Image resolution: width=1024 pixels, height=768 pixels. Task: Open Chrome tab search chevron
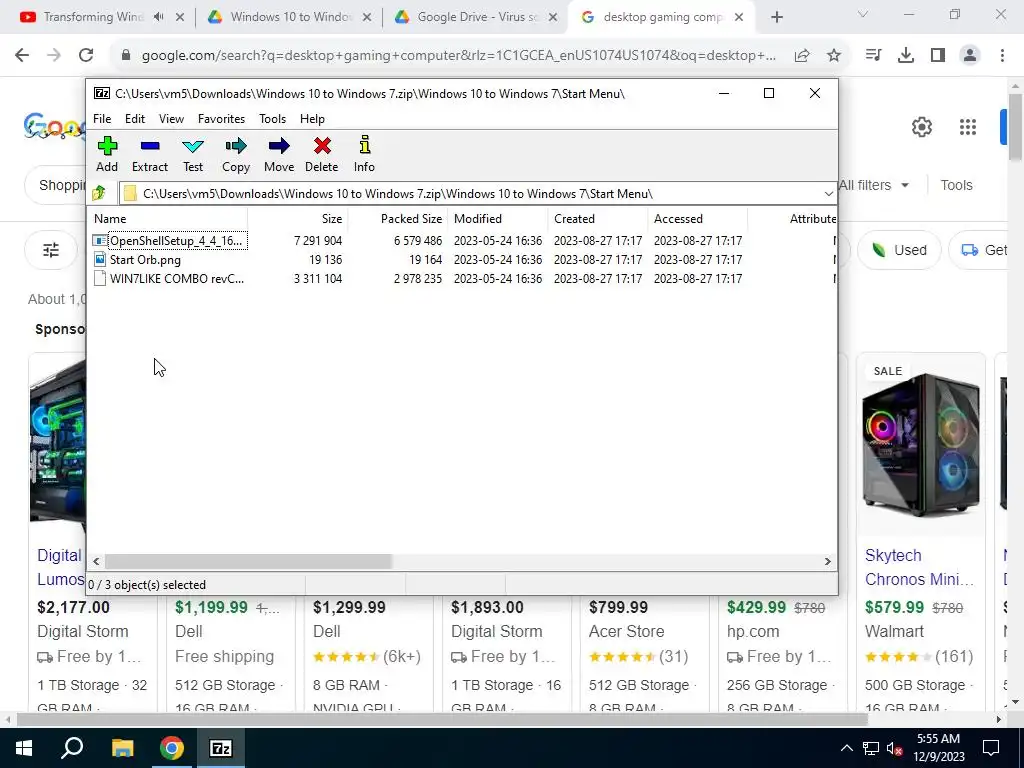pos(863,14)
